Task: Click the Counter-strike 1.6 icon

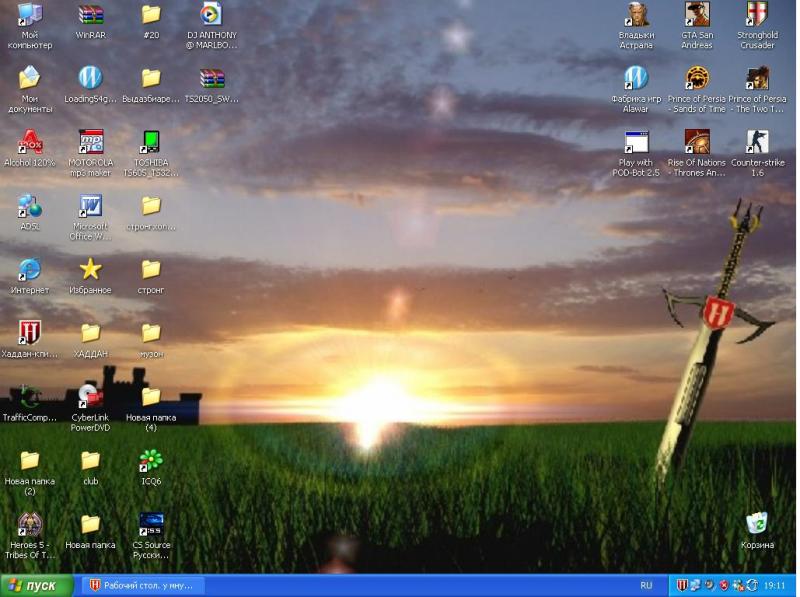Action: coord(757,142)
